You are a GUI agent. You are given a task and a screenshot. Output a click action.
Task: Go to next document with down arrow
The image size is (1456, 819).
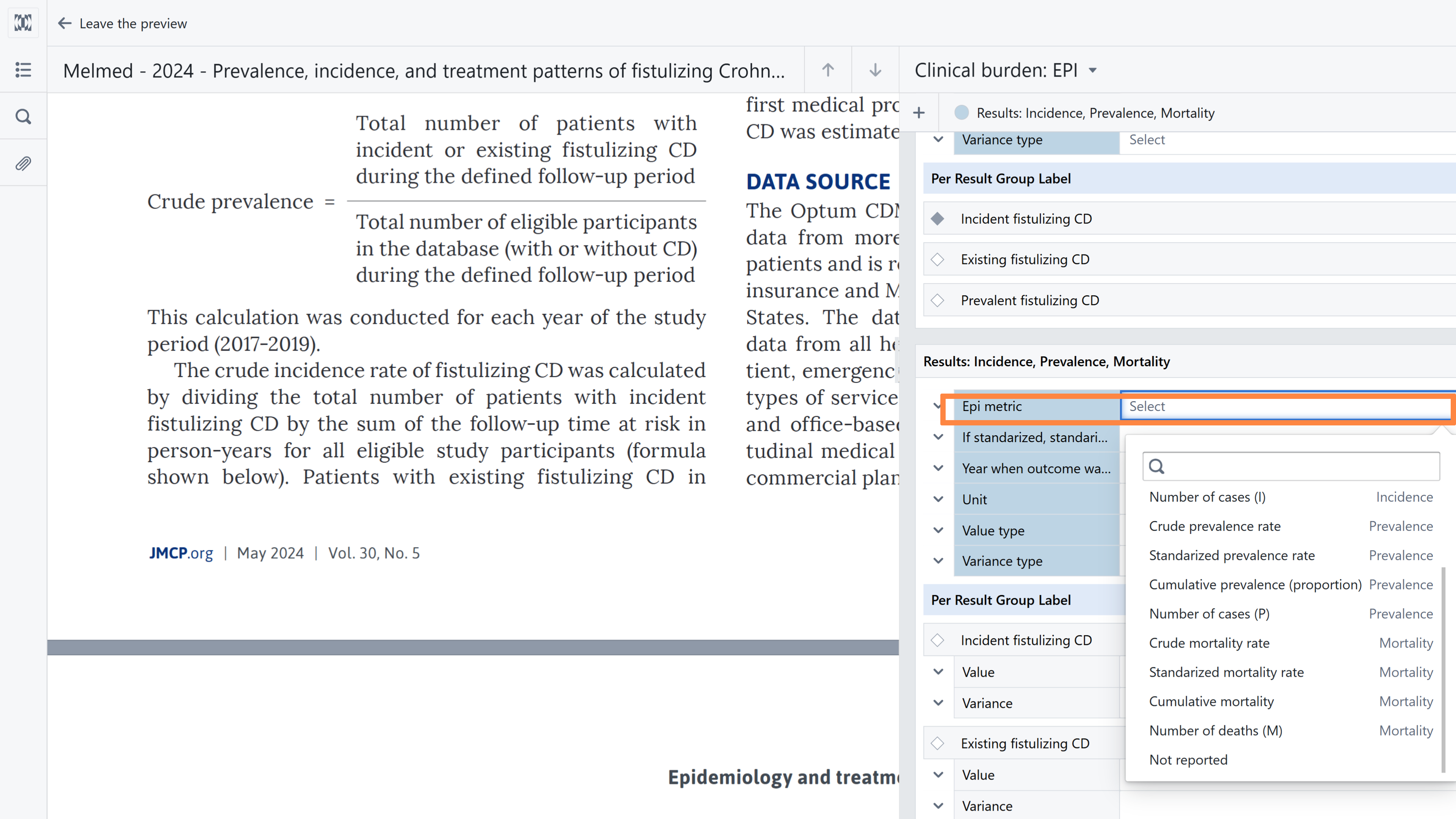point(875,70)
